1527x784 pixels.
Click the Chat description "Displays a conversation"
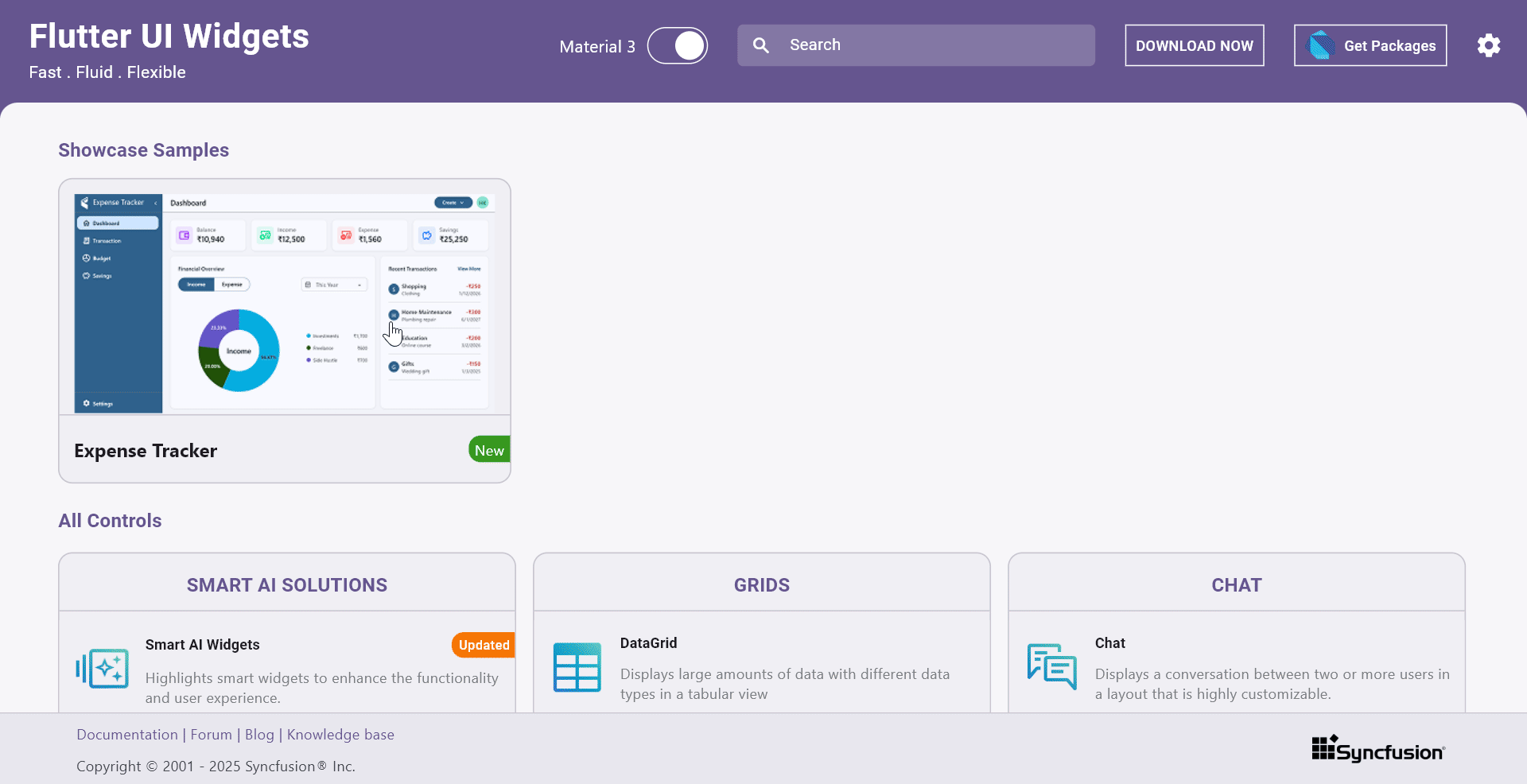[x=1272, y=684]
